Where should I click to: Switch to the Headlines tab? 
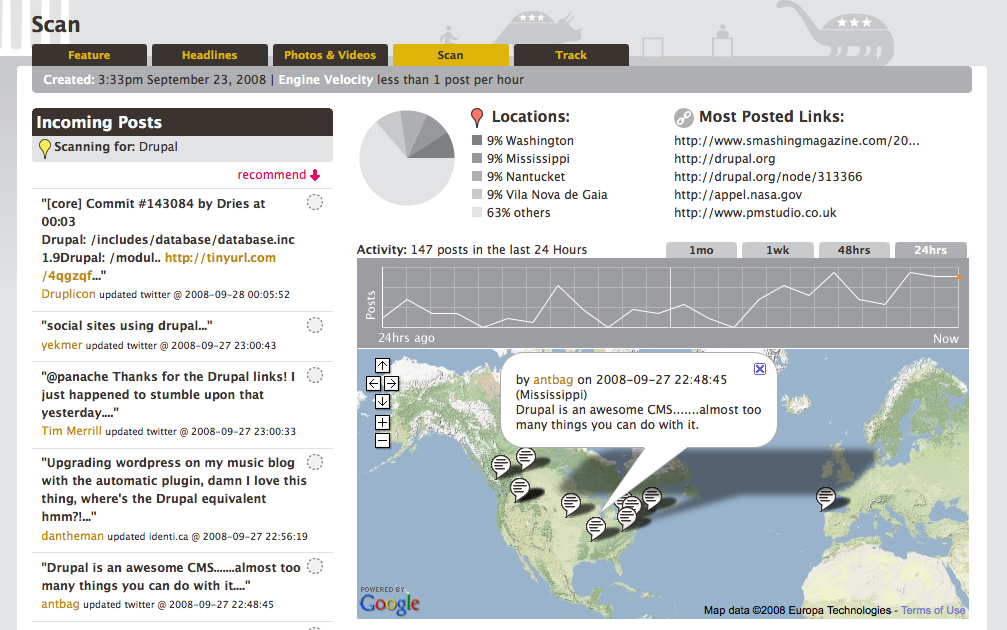pos(209,55)
